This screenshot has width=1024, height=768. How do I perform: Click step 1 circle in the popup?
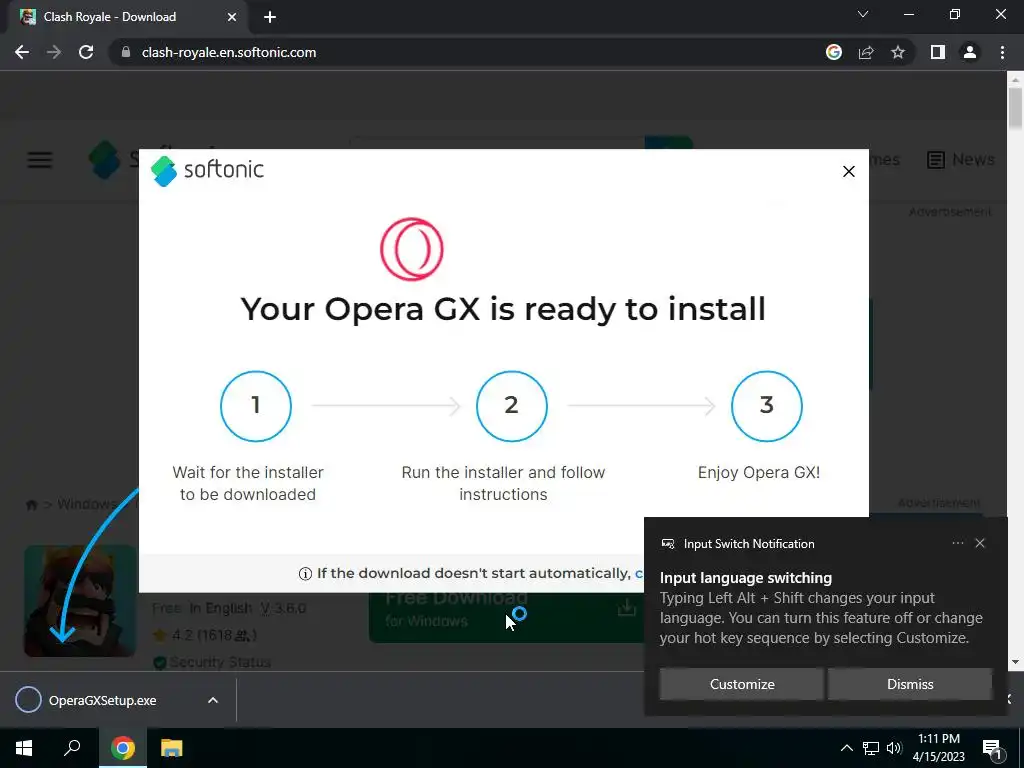point(256,406)
